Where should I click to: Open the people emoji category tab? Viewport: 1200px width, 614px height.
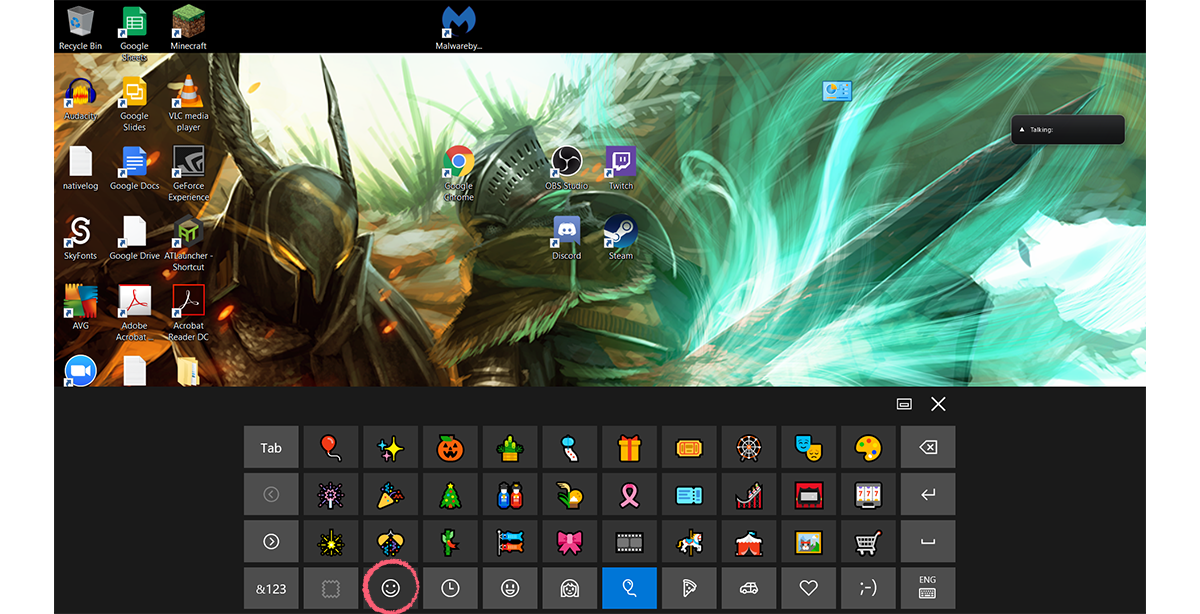pos(570,588)
